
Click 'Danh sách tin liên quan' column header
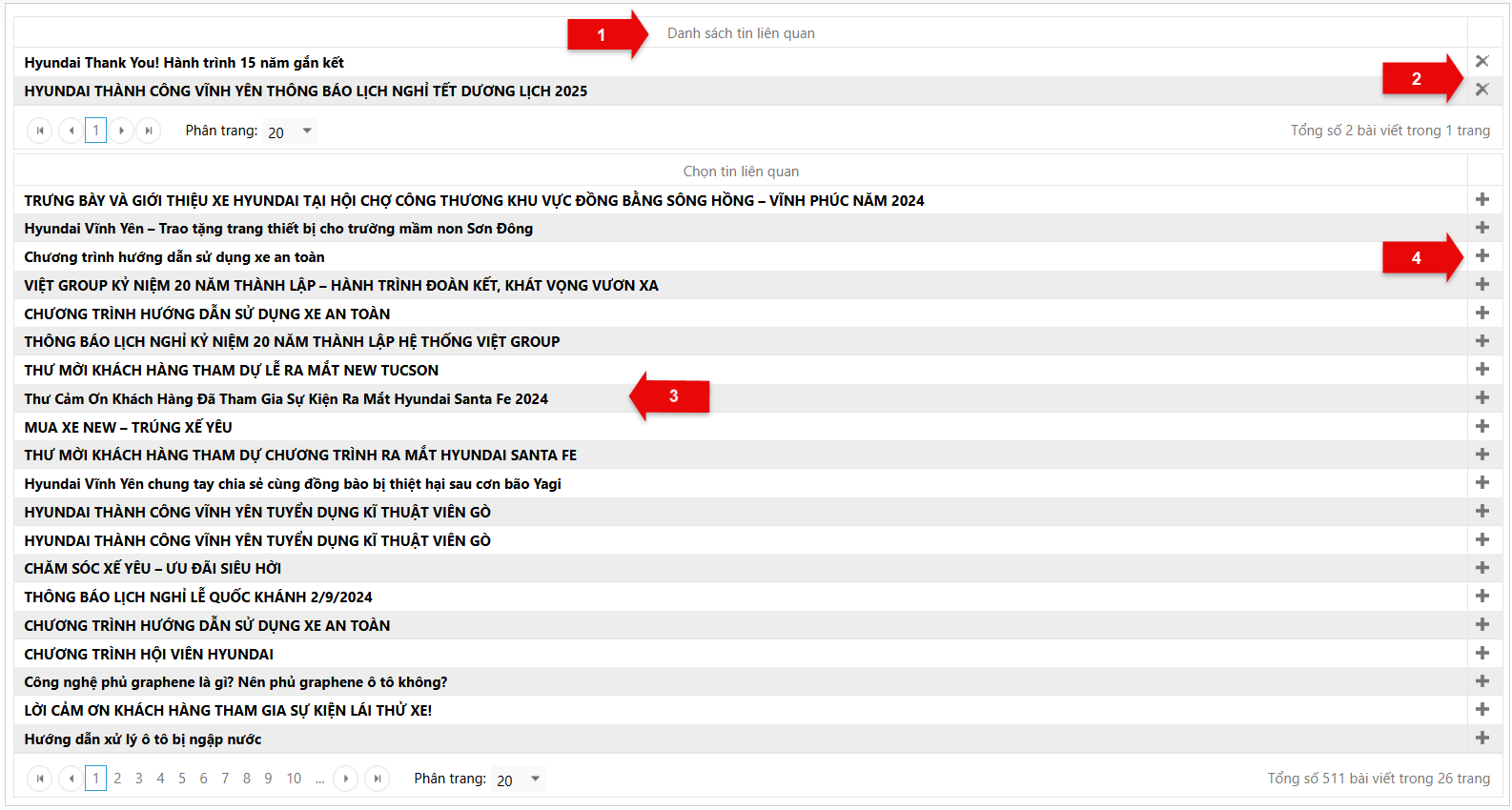click(740, 33)
